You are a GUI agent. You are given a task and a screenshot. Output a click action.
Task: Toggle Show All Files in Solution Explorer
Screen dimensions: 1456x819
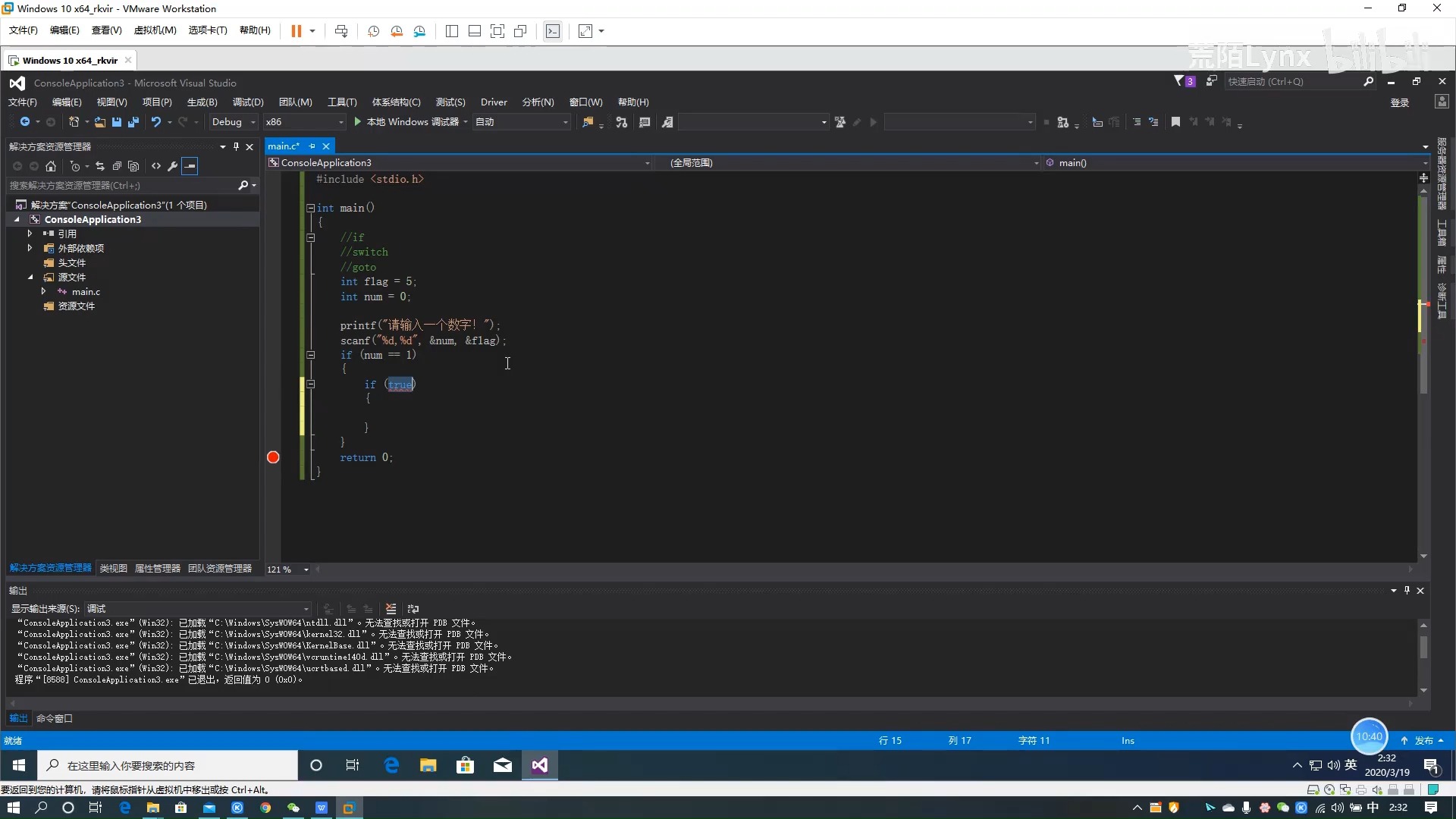[133, 166]
